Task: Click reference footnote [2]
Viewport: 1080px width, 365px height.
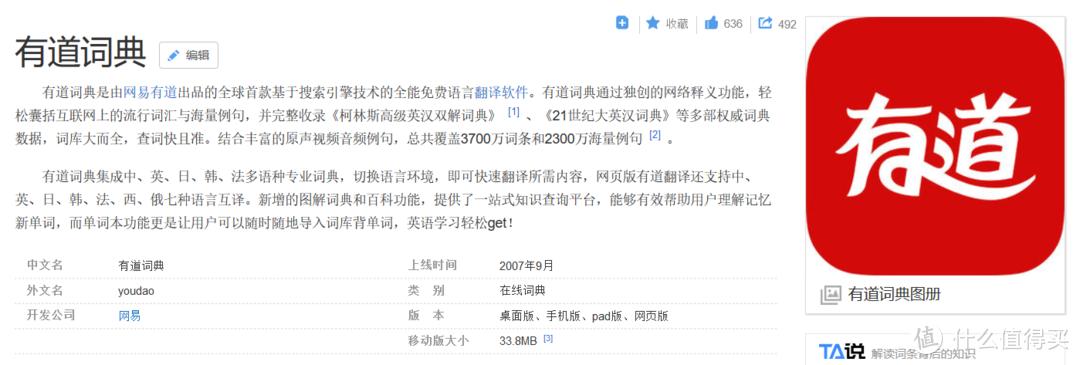Action: coord(654,135)
